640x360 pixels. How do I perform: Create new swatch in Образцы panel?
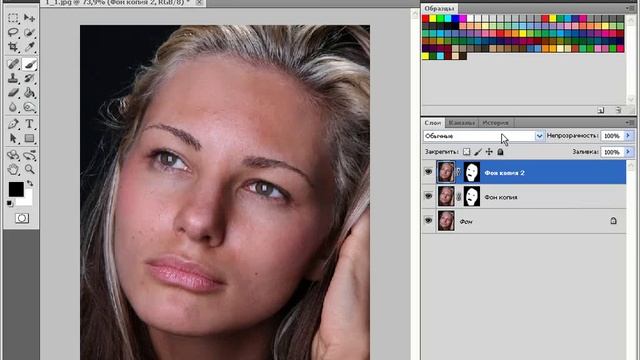(x=601, y=110)
